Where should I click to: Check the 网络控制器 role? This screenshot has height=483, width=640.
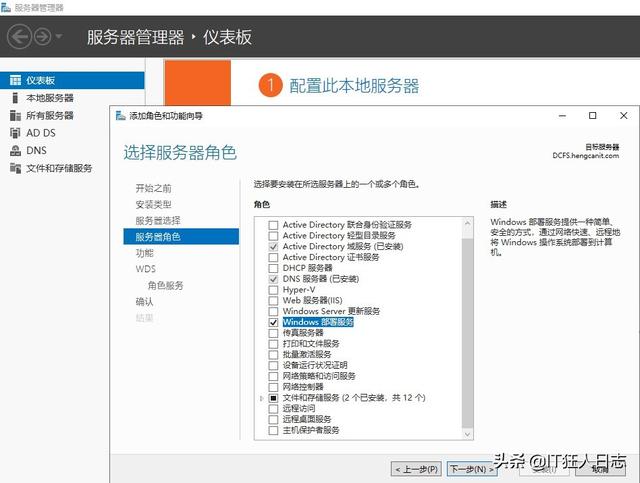pyautogui.click(x=273, y=387)
